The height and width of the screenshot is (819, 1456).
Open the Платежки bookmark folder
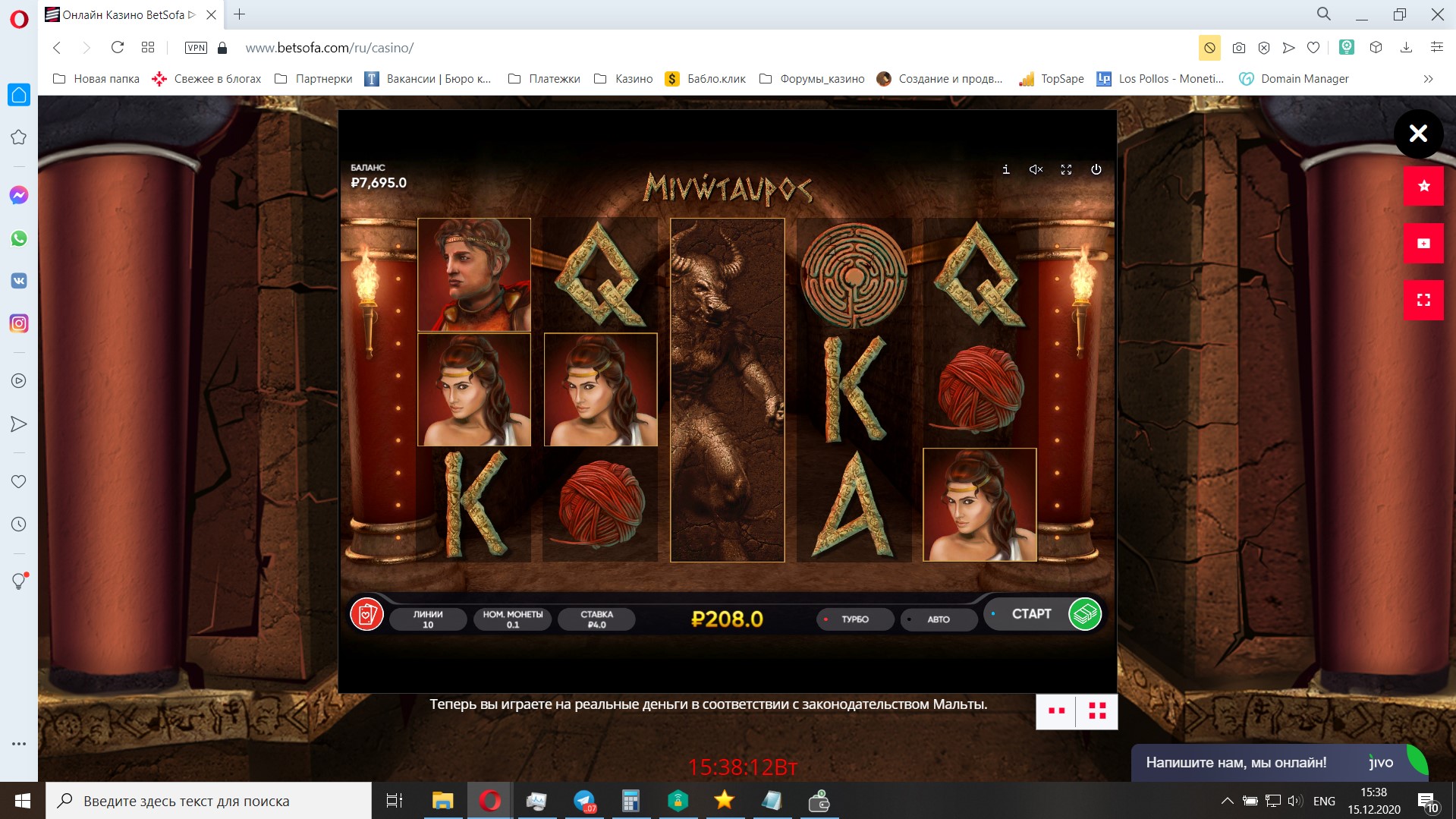(544, 78)
